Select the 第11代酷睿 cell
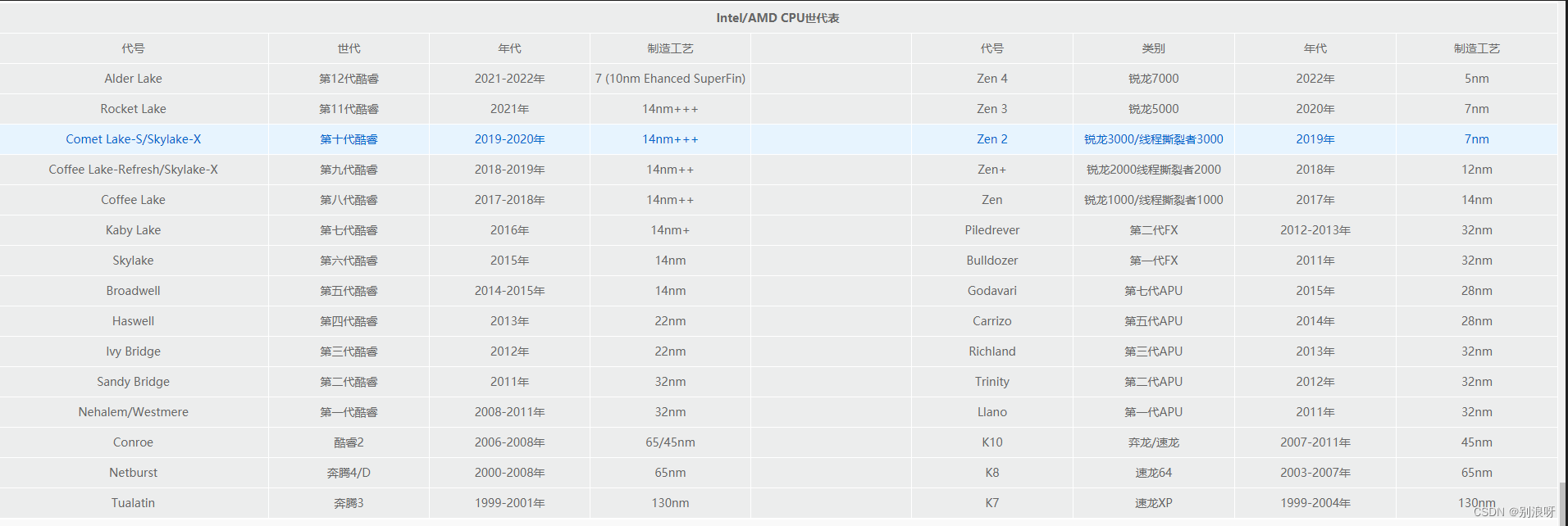This screenshot has width=1568, height=526. pos(349,109)
